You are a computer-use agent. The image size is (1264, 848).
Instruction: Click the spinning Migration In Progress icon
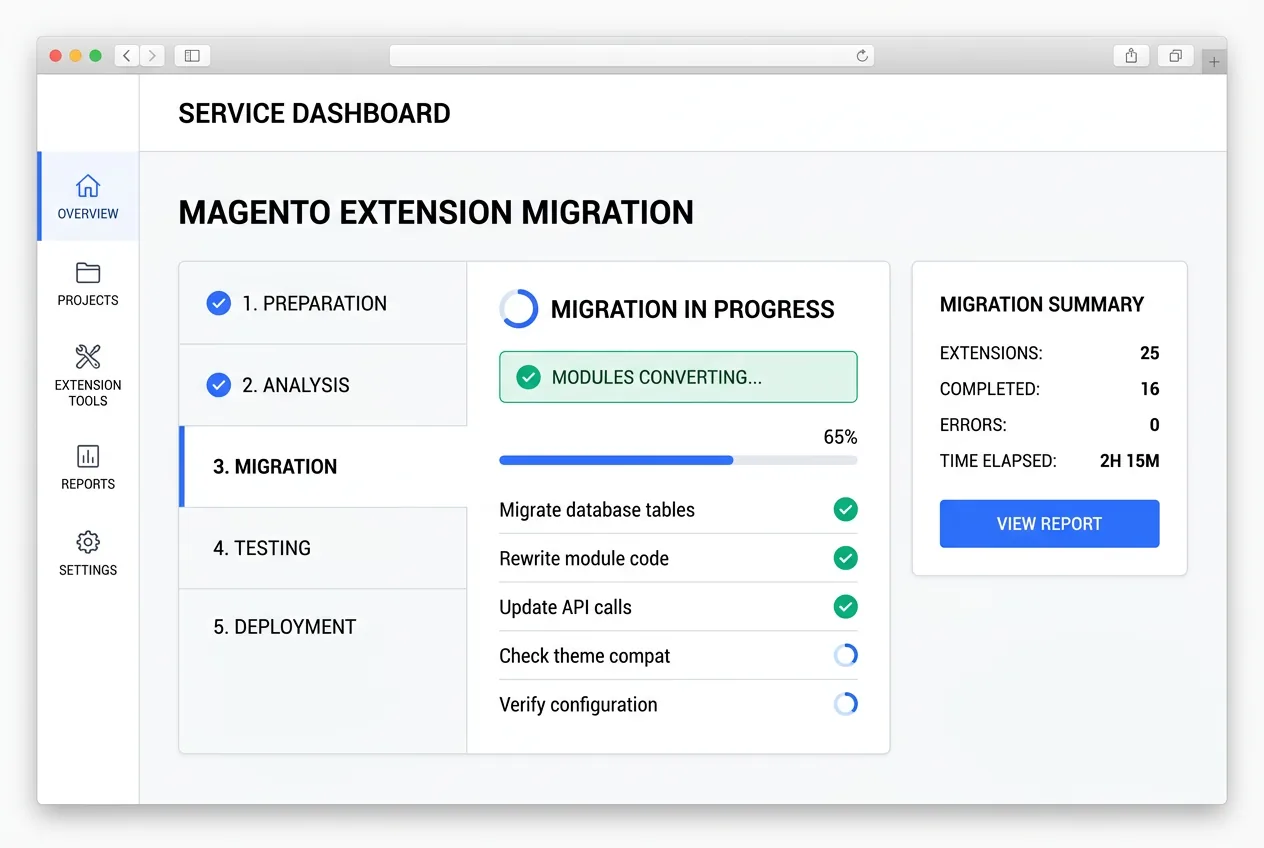coord(518,309)
